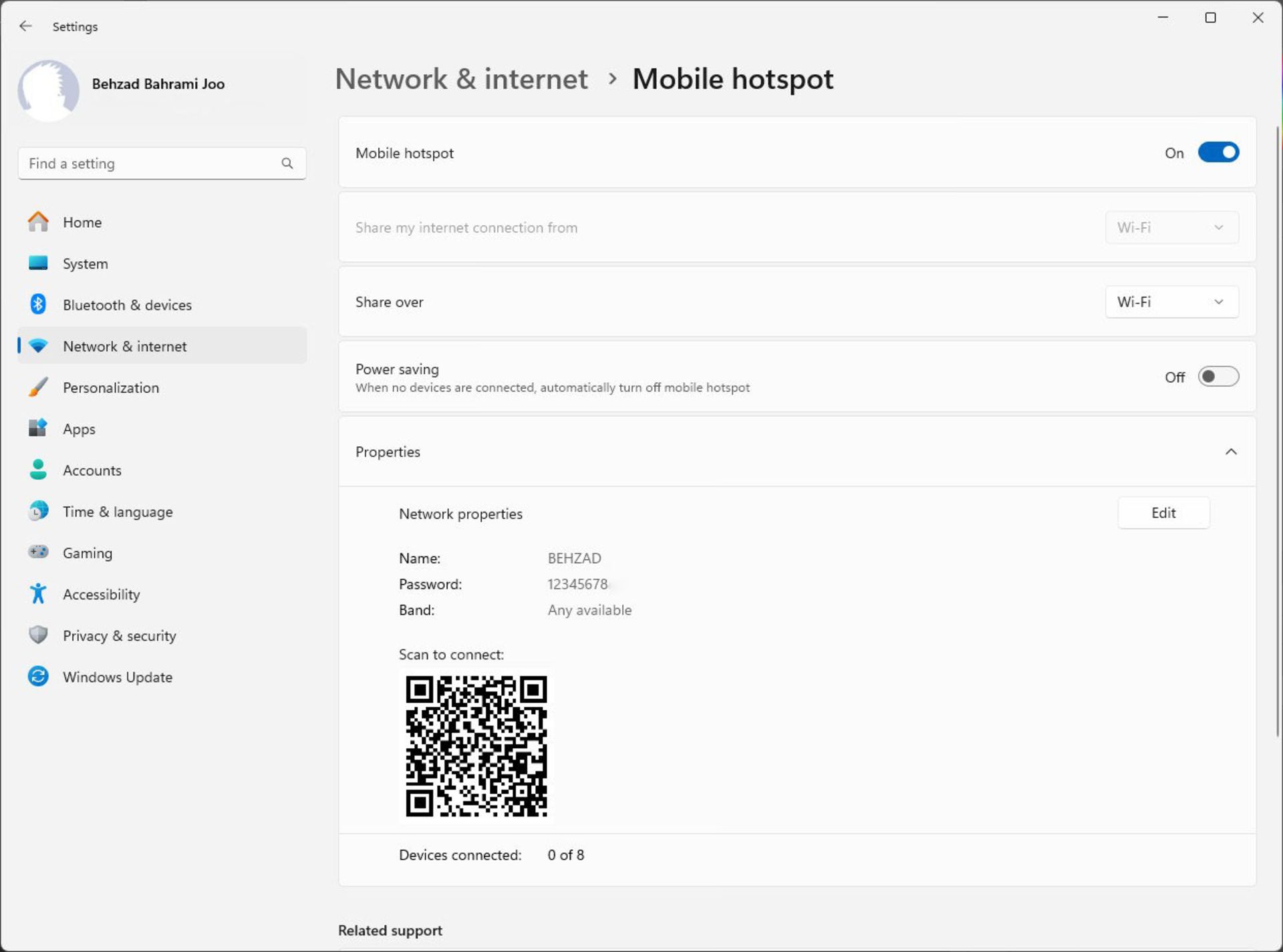Select Personalization in sidebar
Image resolution: width=1283 pixels, height=952 pixels.
pos(162,387)
